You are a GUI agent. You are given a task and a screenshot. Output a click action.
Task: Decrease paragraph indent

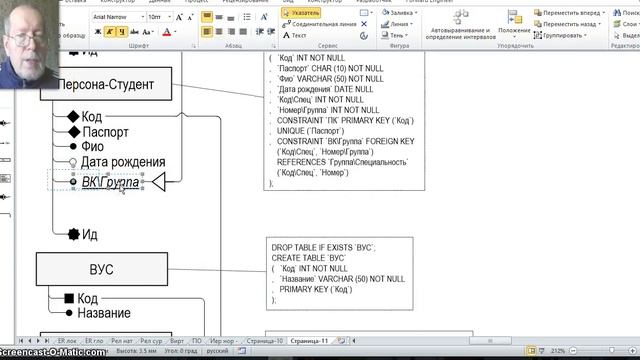(260, 31)
